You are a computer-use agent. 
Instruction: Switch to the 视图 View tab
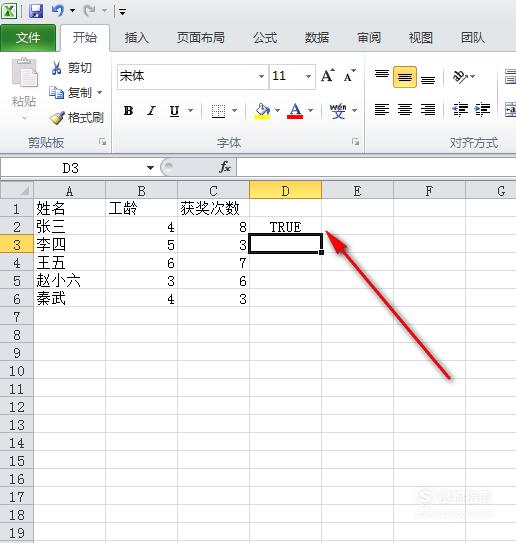point(420,38)
